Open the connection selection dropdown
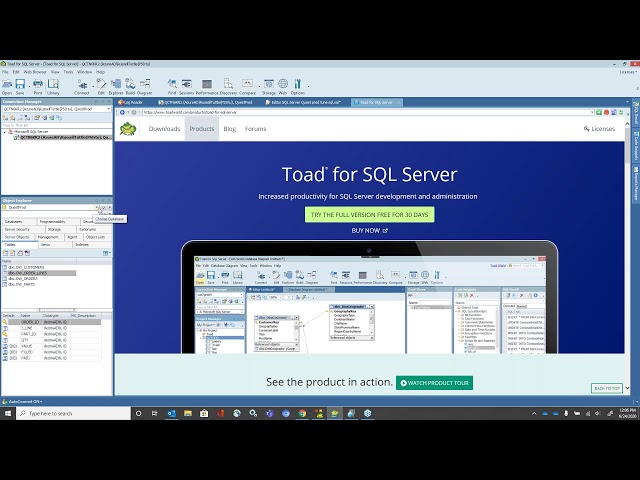 (x=109, y=109)
